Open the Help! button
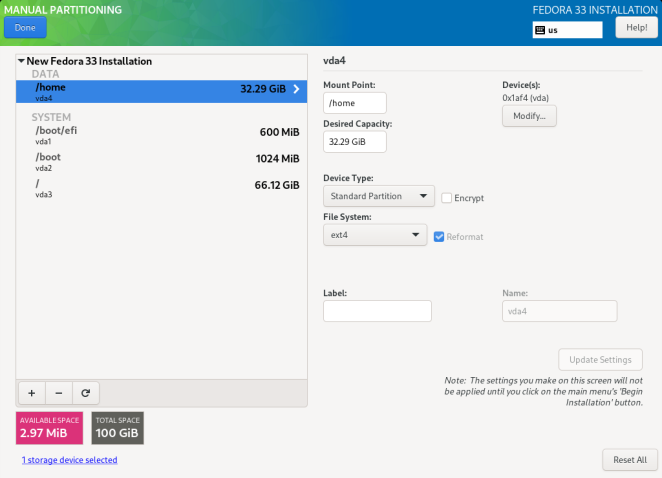 click(636, 27)
